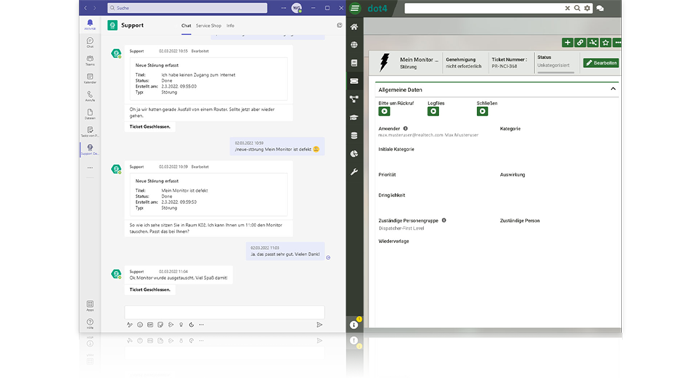Open wrench tools in dot4 sidebar
700x379 pixels.
[354, 172]
